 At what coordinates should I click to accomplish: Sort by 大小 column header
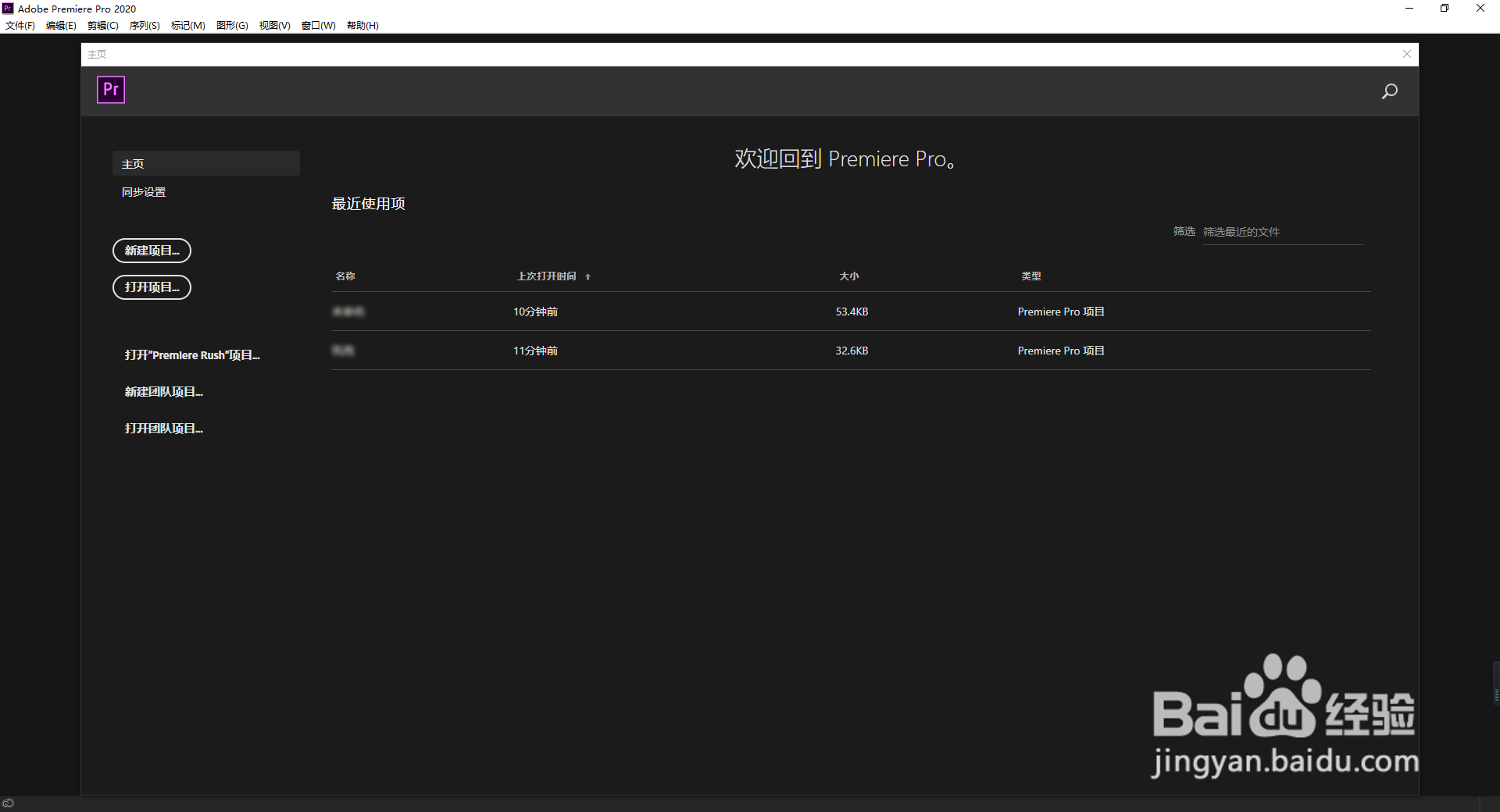coord(849,276)
